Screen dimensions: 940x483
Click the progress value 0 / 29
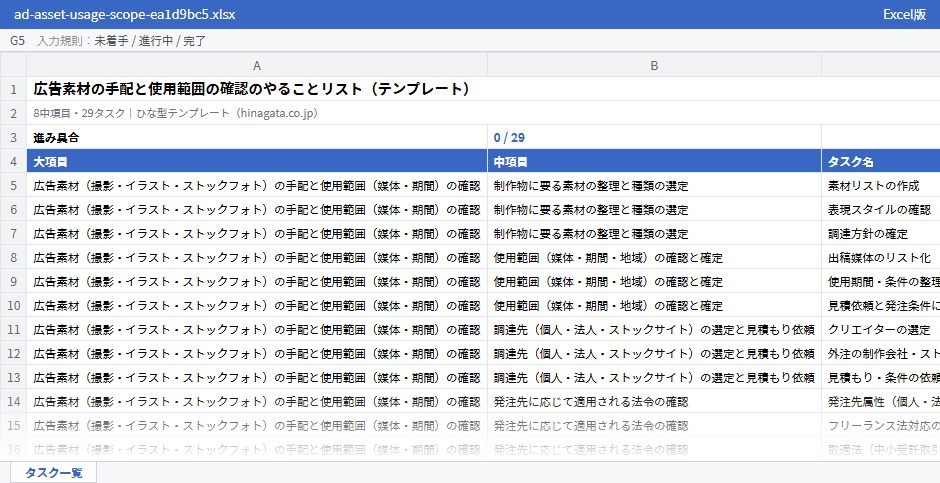point(655,137)
